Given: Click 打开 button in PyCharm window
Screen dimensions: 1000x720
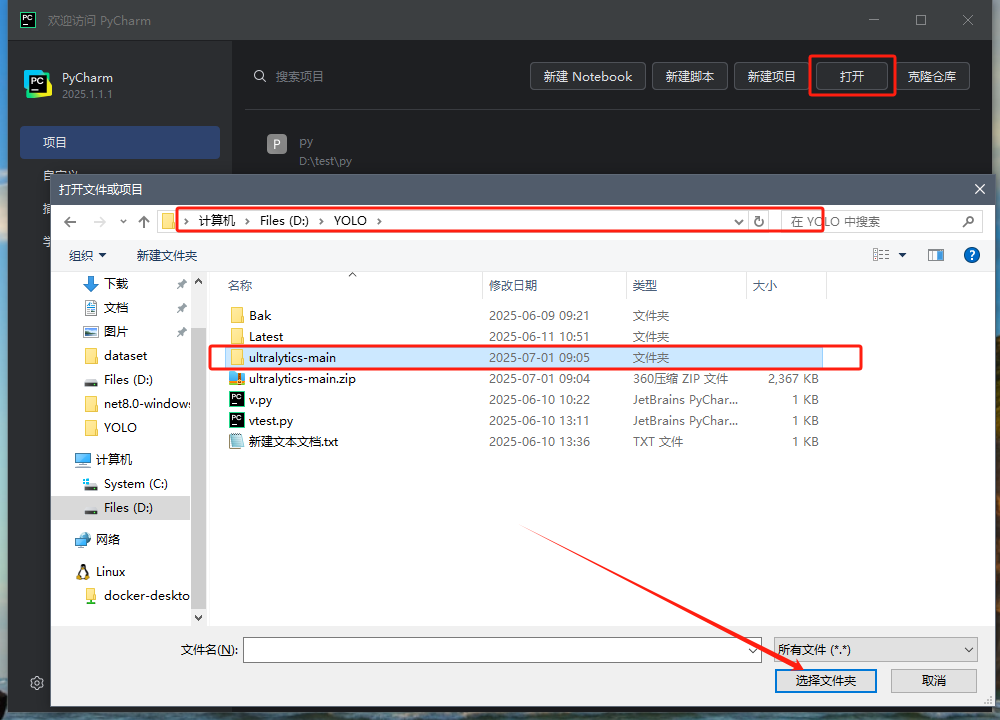Looking at the screenshot, I should (851, 77).
